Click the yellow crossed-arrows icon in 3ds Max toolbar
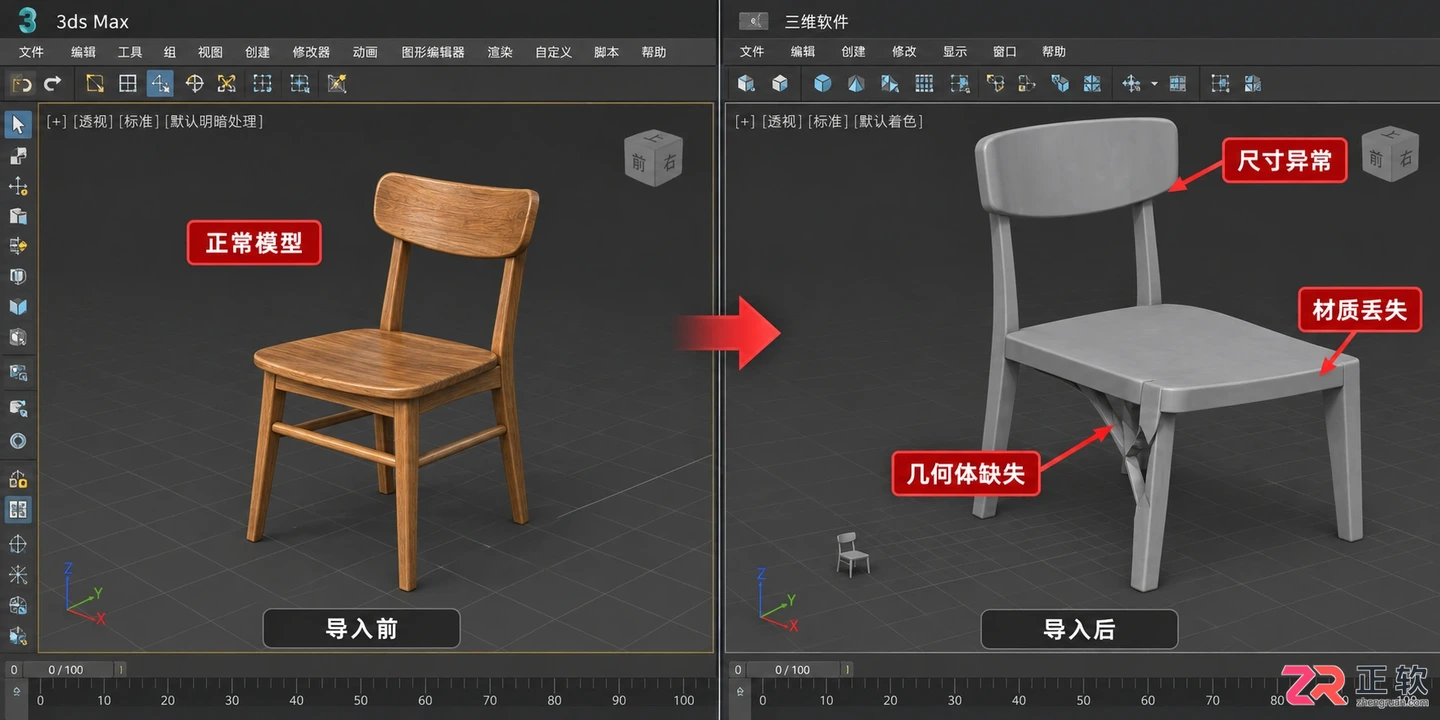Viewport: 1440px width, 720px height. tap(227, 83)
